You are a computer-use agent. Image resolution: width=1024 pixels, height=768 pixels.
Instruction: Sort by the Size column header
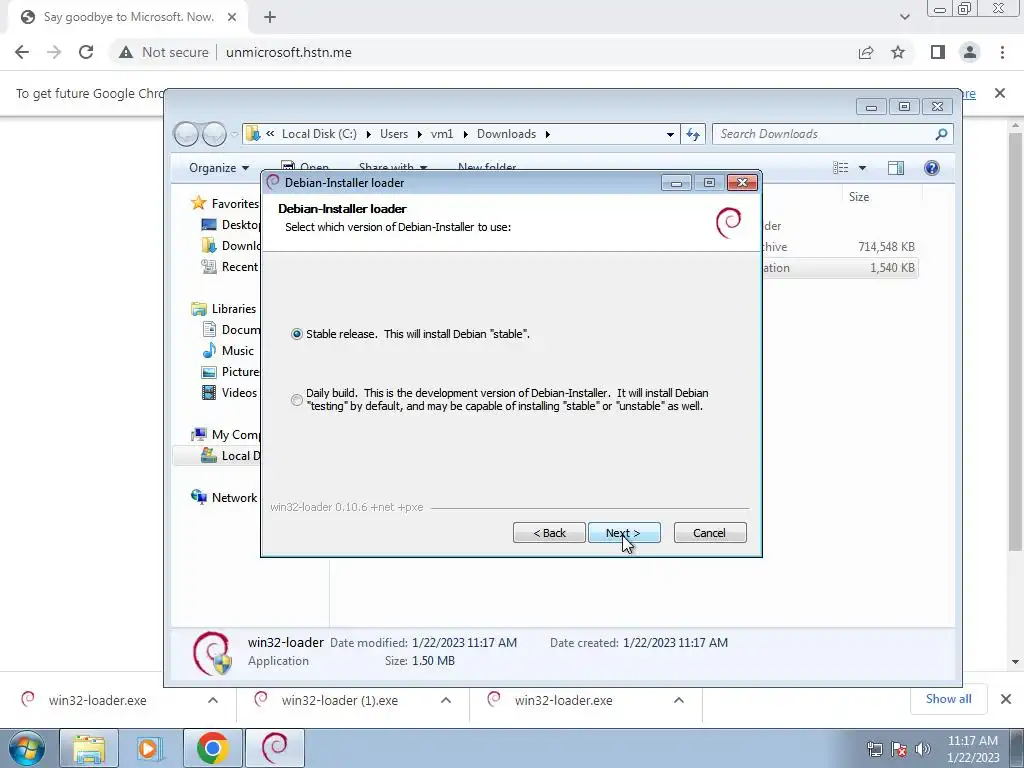(x=859, y=197)
